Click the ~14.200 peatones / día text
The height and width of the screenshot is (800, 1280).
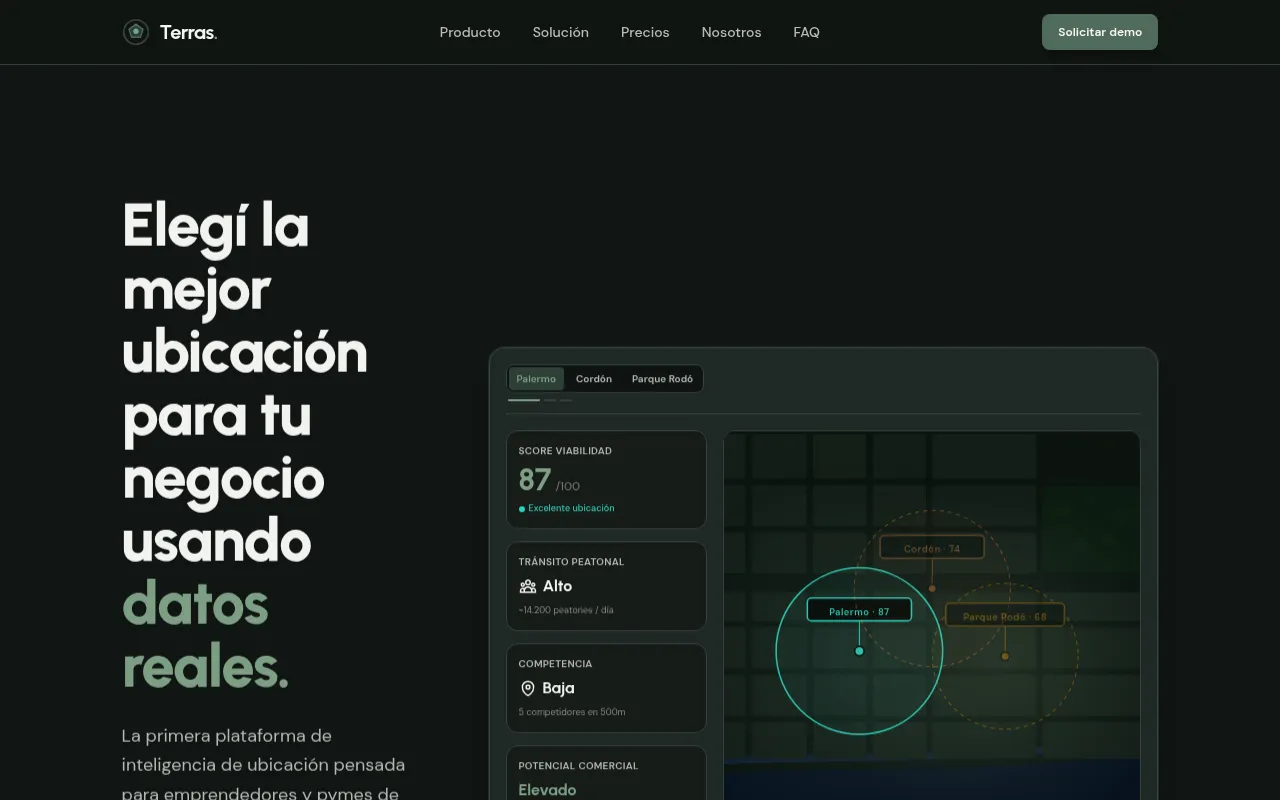(x=566, y=610)
